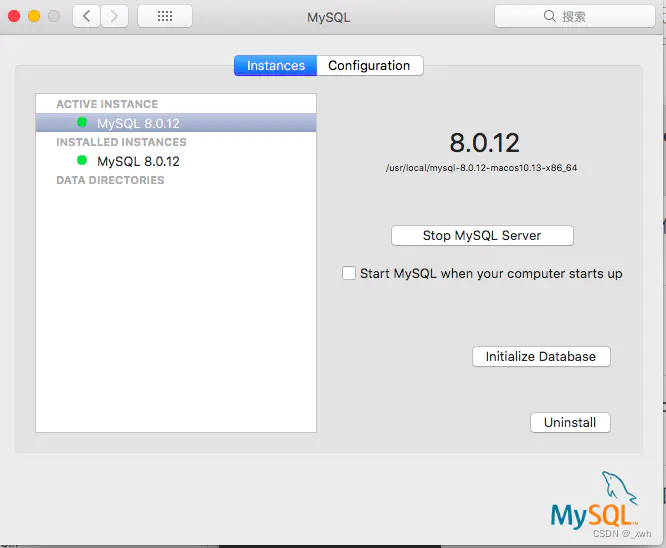The width and height of the screenshot is (666, 548).
Task: Click green status dot of active instance
Action: click(82, 122)
